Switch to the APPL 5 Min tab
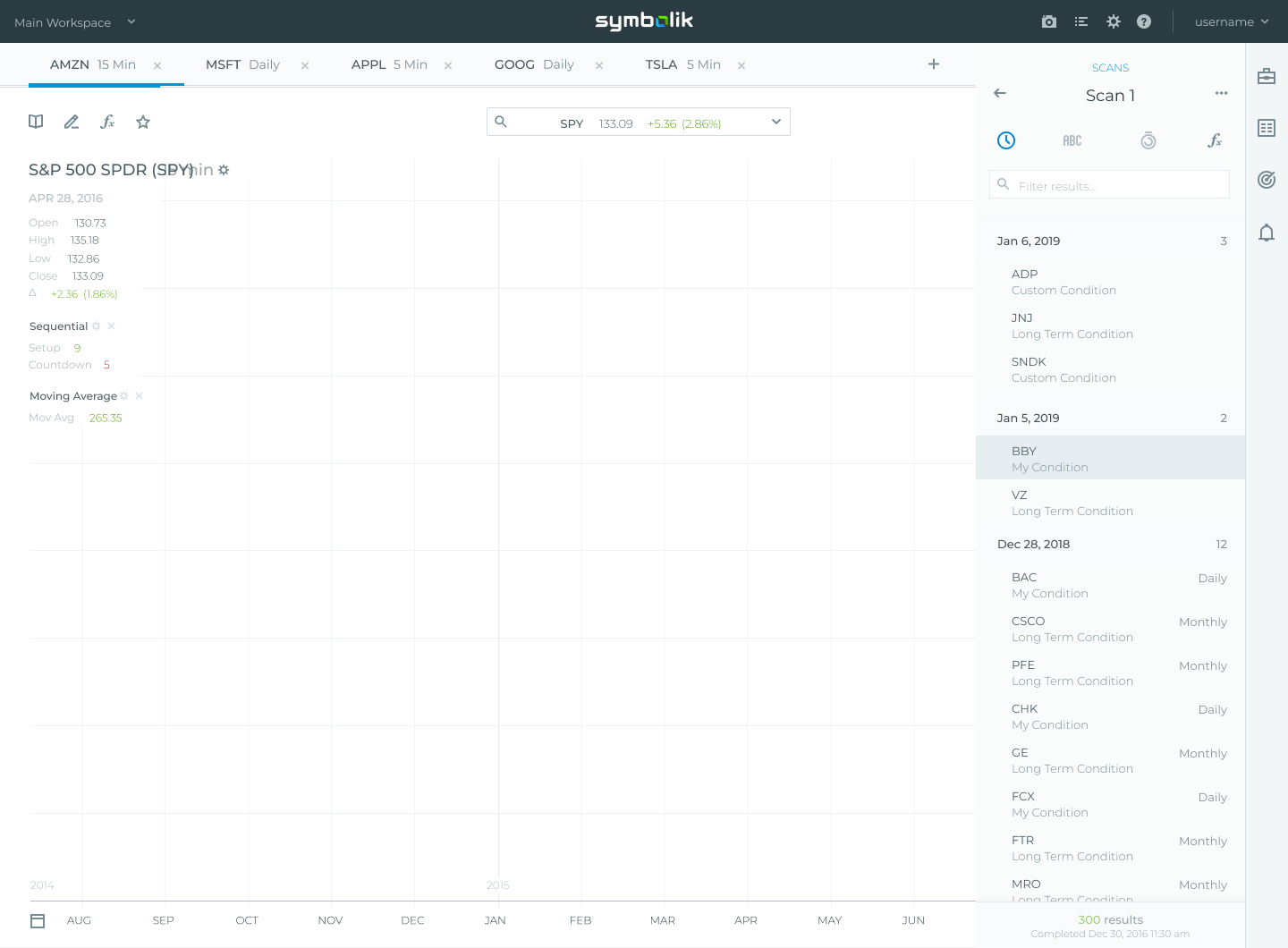Viewport: 1288px width, 948px height. (x=389, y=64)
